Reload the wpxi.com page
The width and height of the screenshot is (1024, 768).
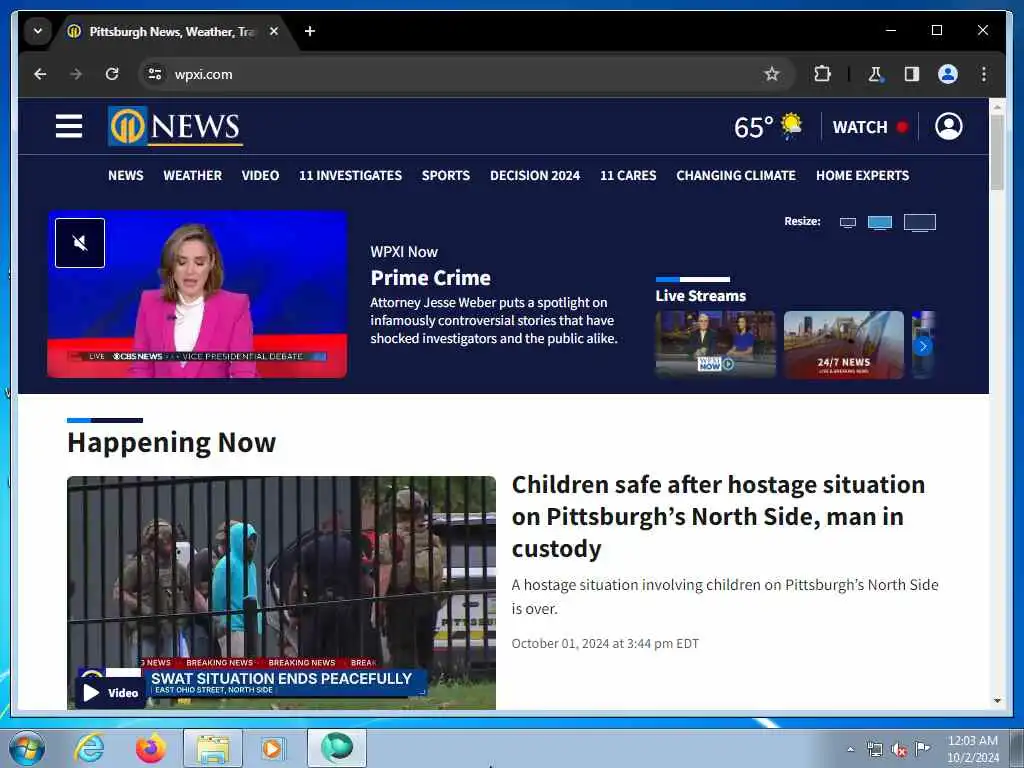[112, 74]
